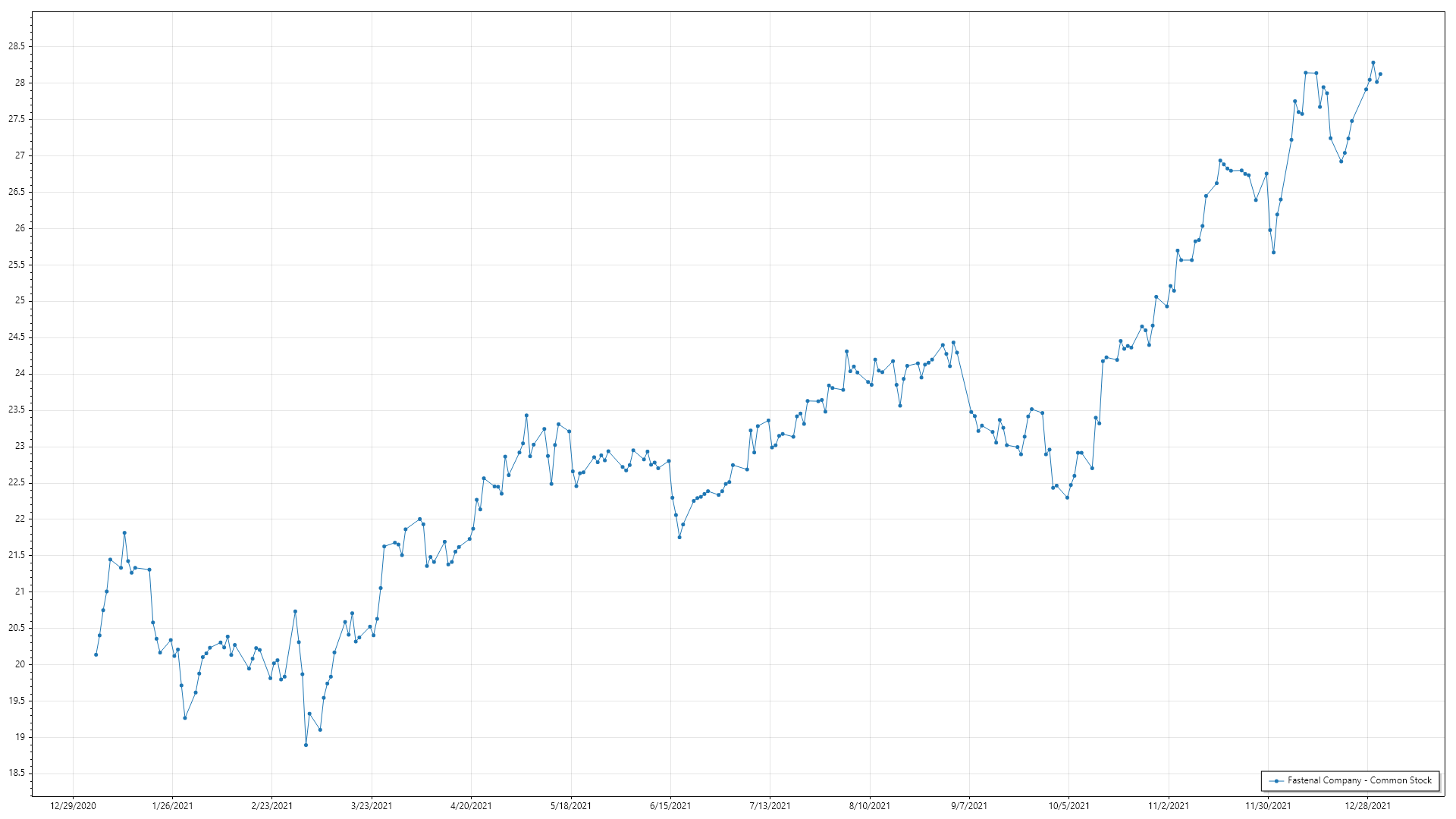Click the 6/15/2021 x-axis date label

coord(670,805)
